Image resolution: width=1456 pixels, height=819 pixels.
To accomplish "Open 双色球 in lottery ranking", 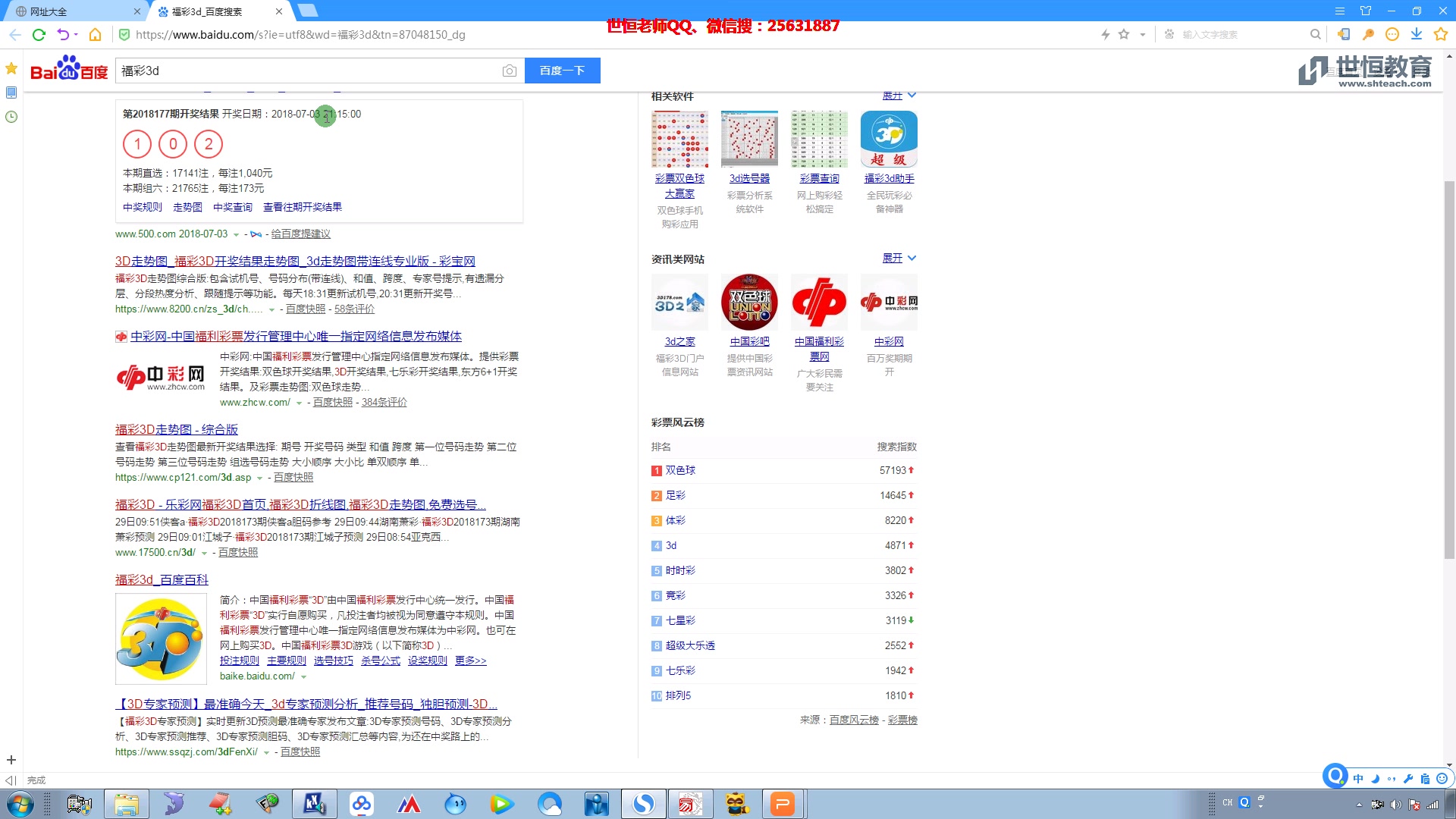I will (x=680, y=470).
